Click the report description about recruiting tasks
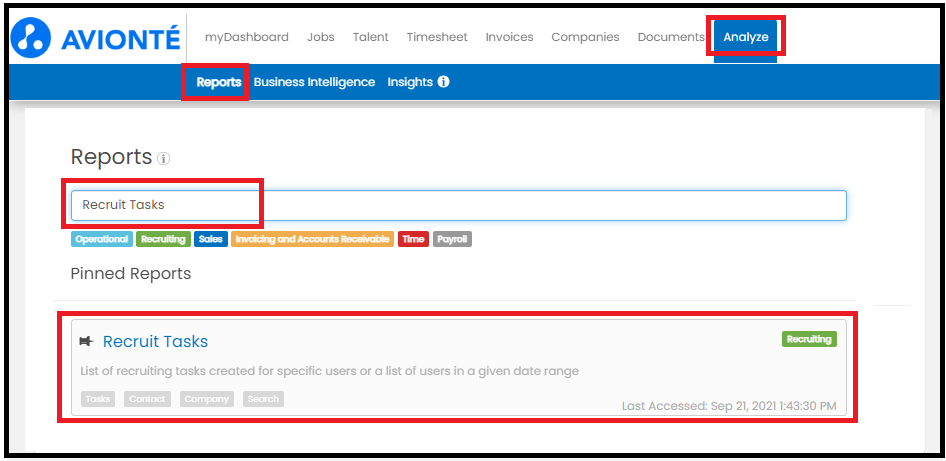This screenshot has width=946, height=461. (329, 371)
